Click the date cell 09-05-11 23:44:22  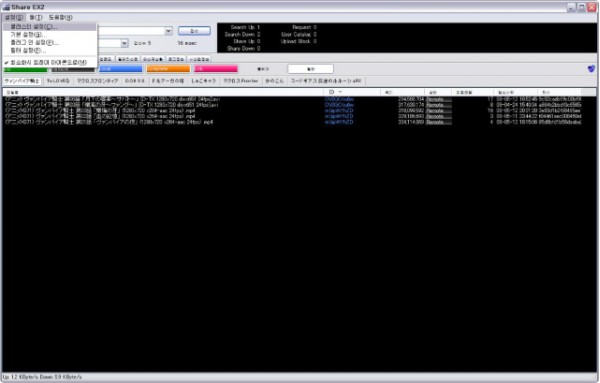(517, 116)
